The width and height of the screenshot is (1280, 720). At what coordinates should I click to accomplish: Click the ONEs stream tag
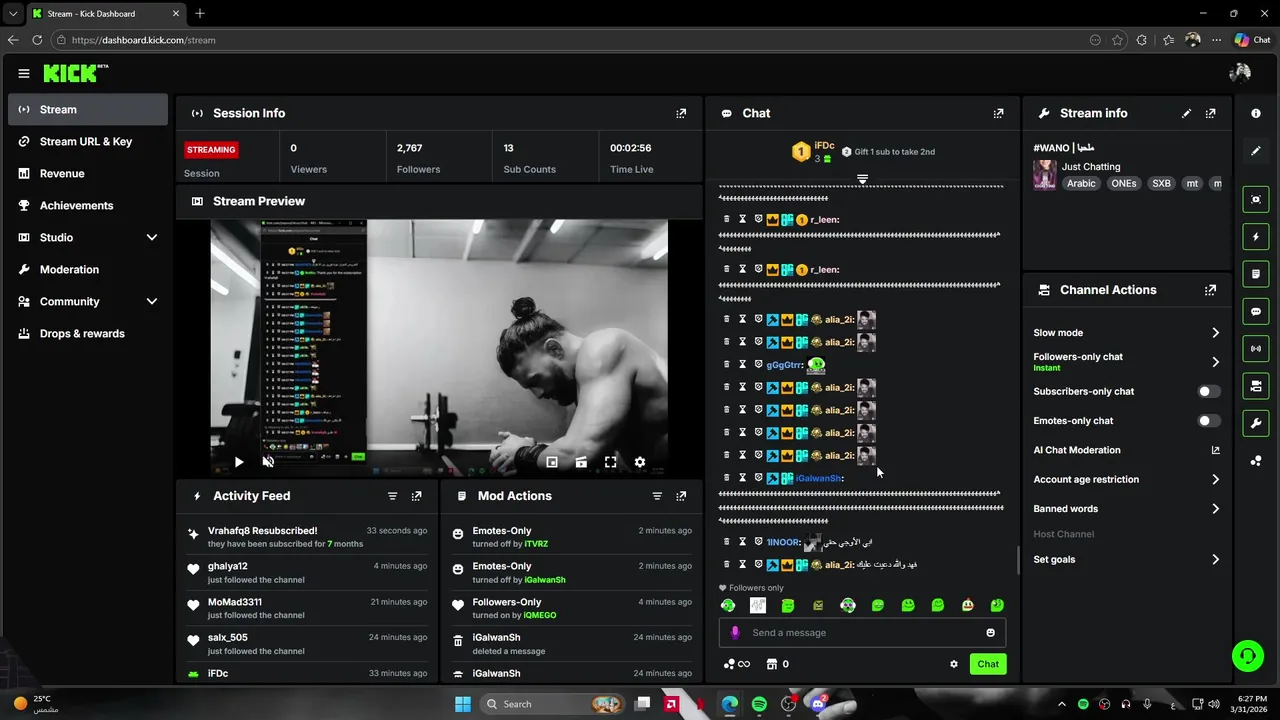1123,184
